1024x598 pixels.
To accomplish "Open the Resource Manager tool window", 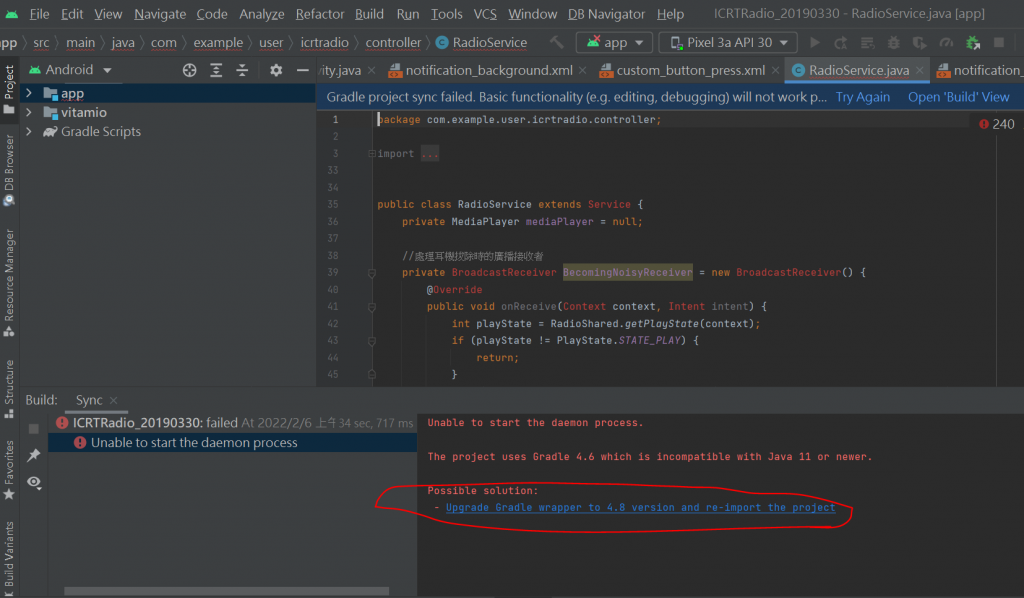I will (x=9, y=282).
